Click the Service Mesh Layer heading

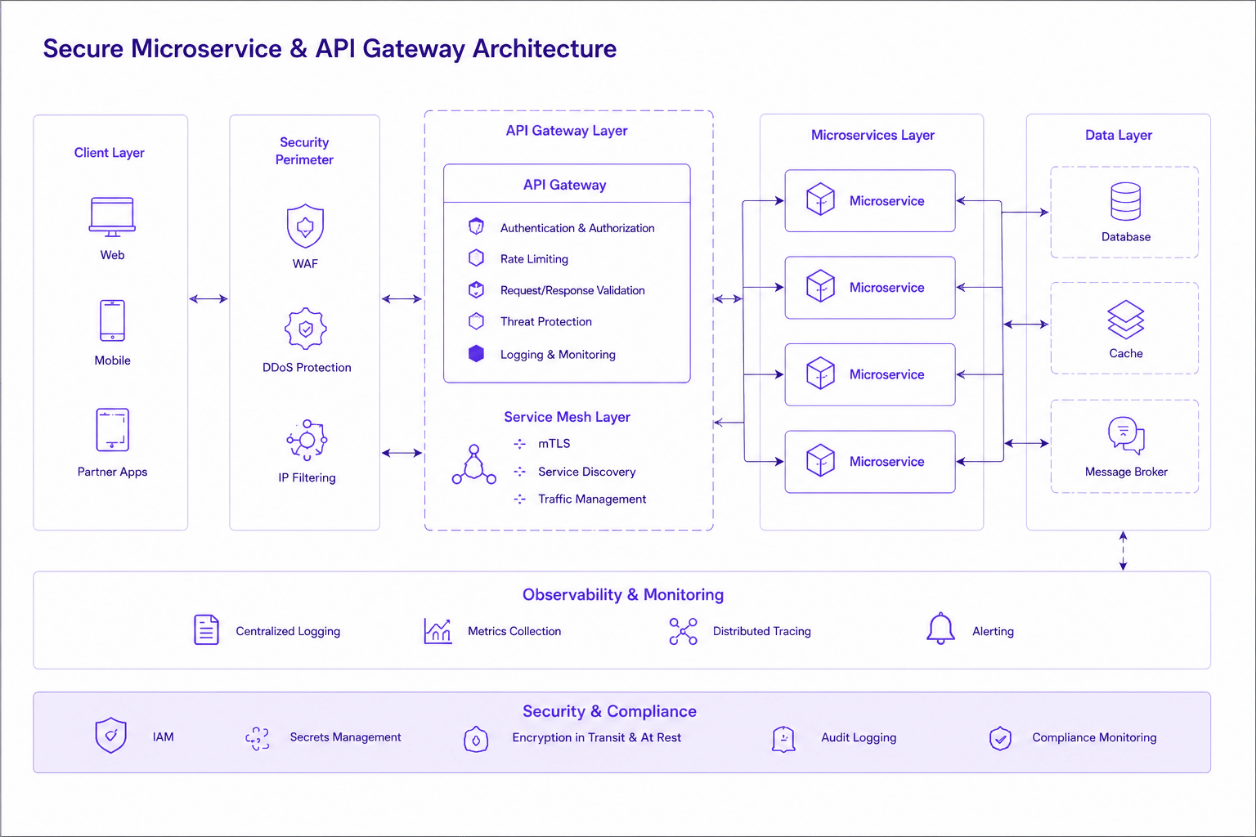(567, 417)
